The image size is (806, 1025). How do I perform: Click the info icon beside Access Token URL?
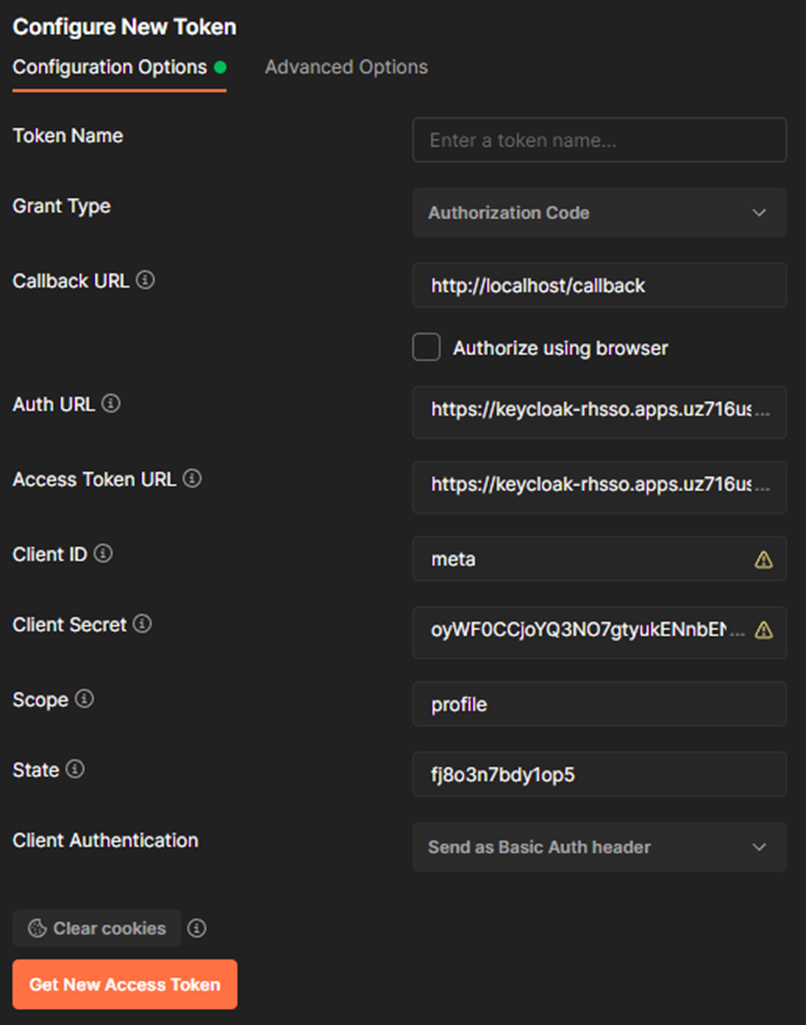[192, 479]
